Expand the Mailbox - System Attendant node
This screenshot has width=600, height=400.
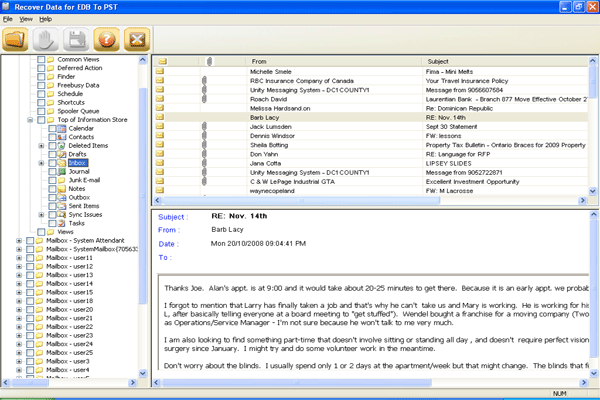pyautogui.click(x=19, y=240)
